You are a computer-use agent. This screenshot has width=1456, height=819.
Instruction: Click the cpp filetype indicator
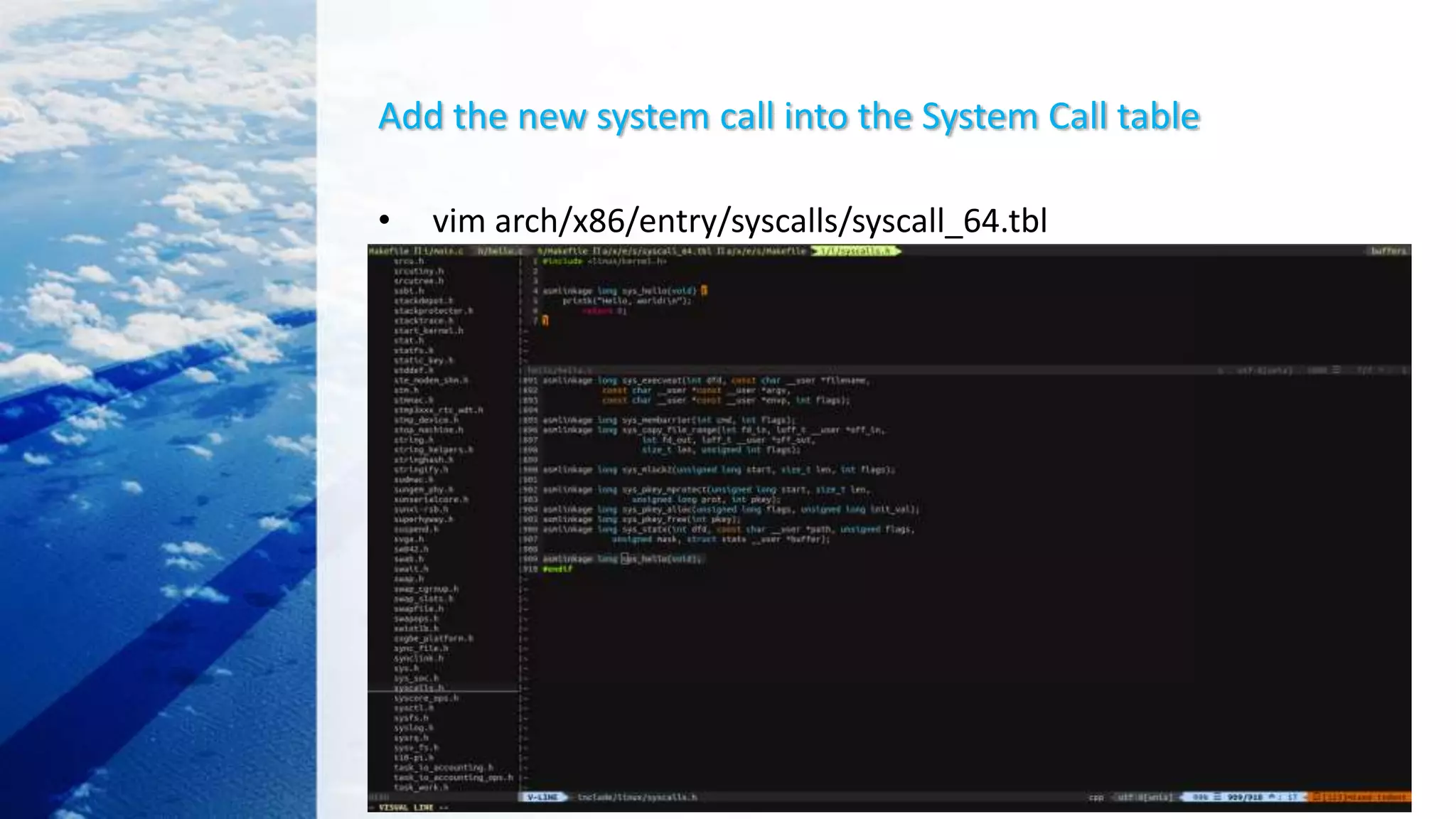1096,797
